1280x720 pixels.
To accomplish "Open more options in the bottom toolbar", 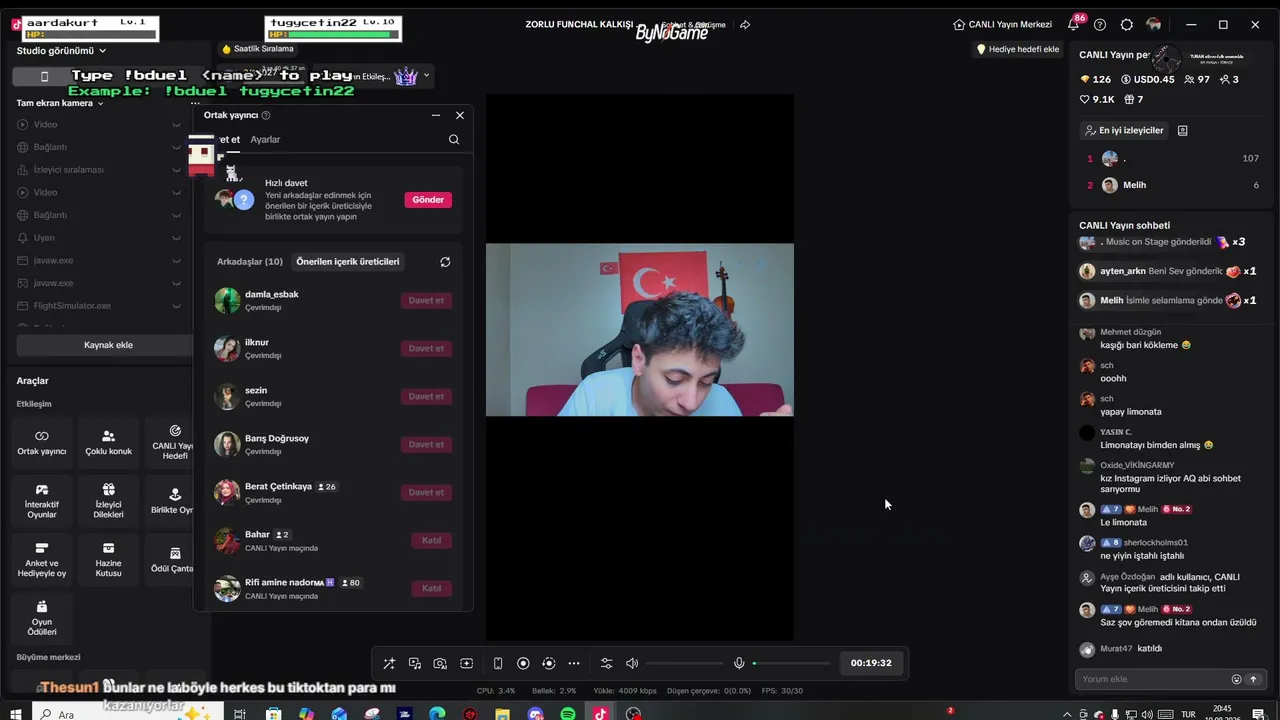I will point(574,663).
